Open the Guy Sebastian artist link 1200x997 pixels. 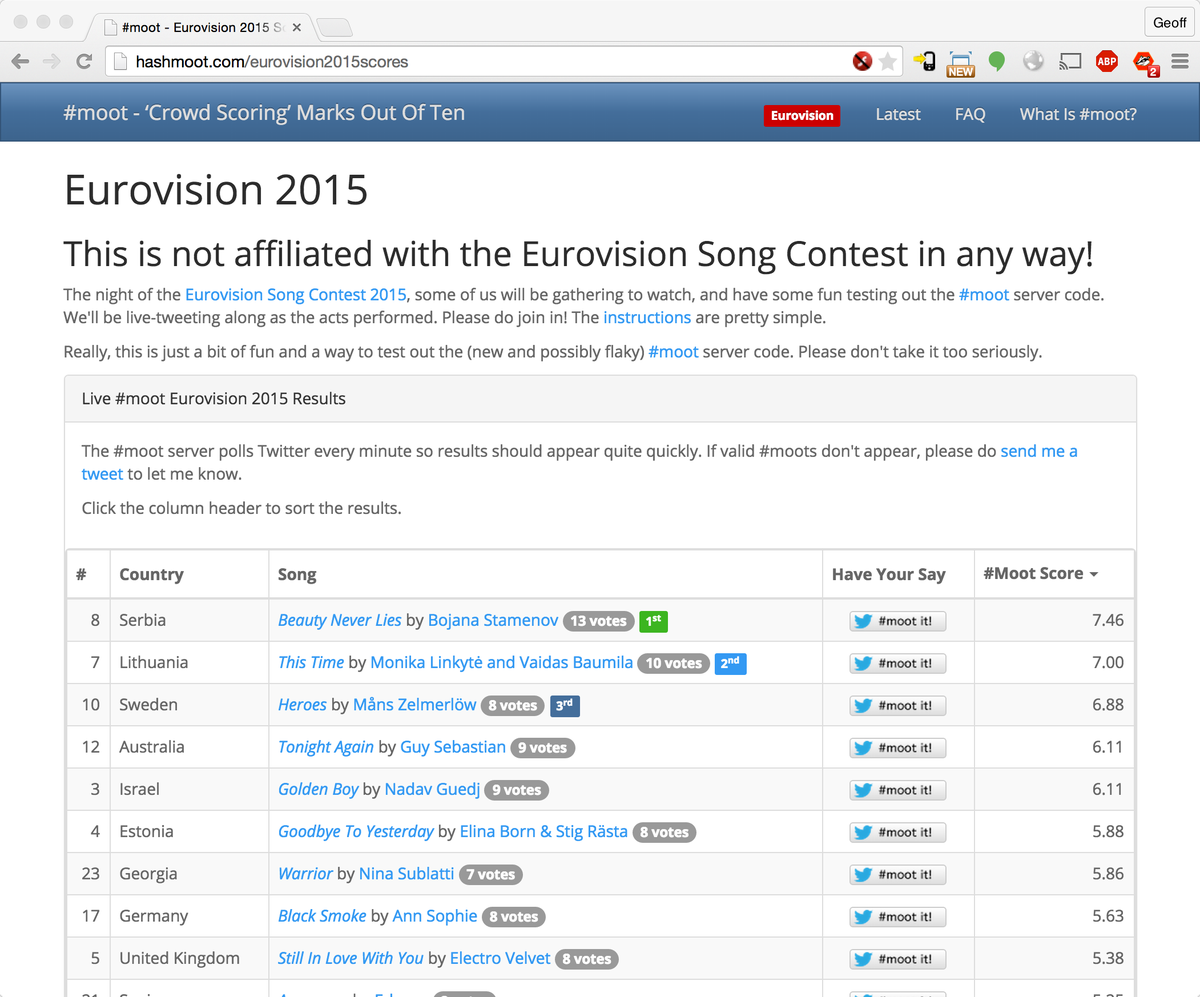point(453,746)
